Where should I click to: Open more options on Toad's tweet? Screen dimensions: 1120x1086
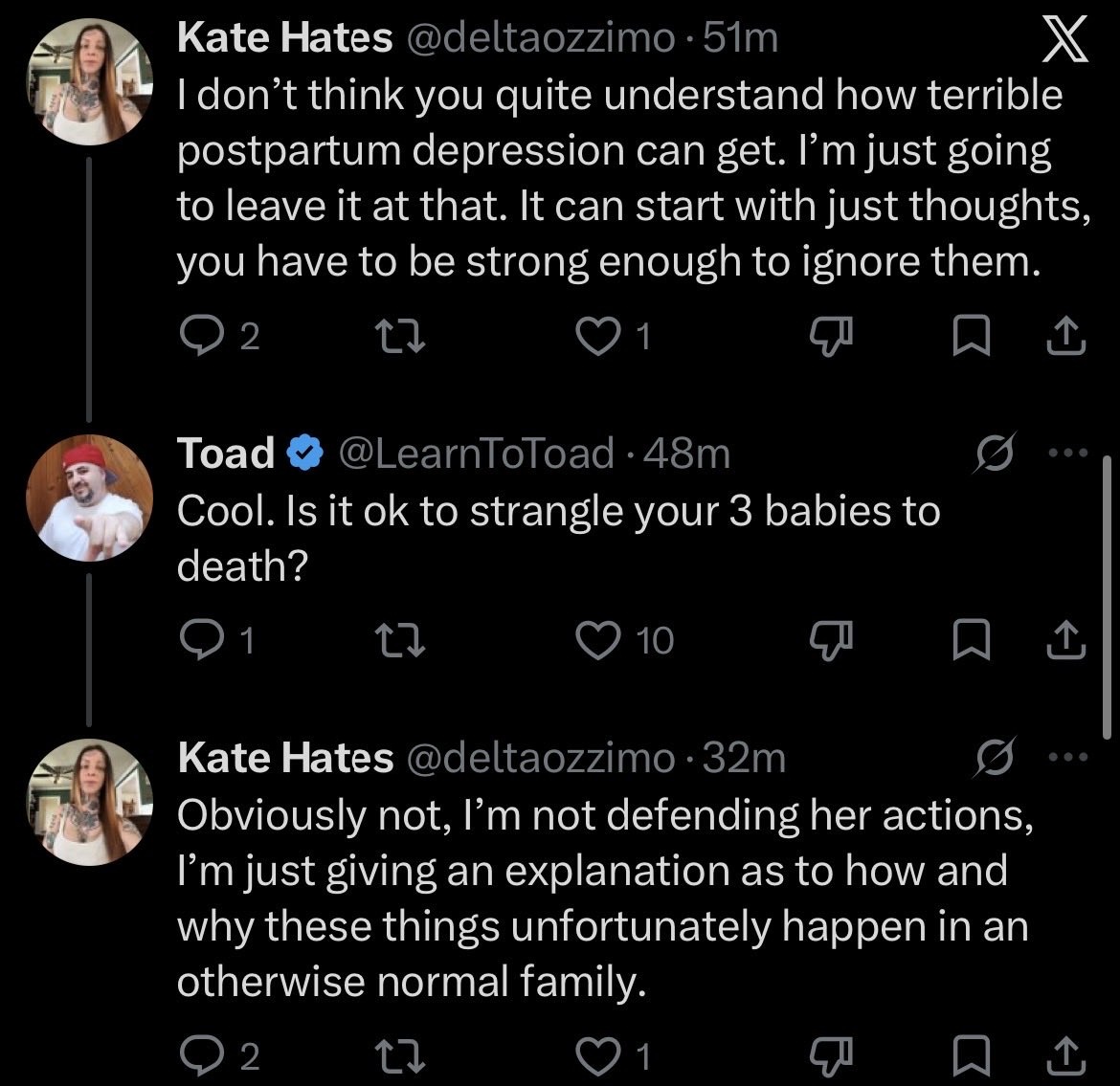pyautogui.click(x=1068, y=452)
